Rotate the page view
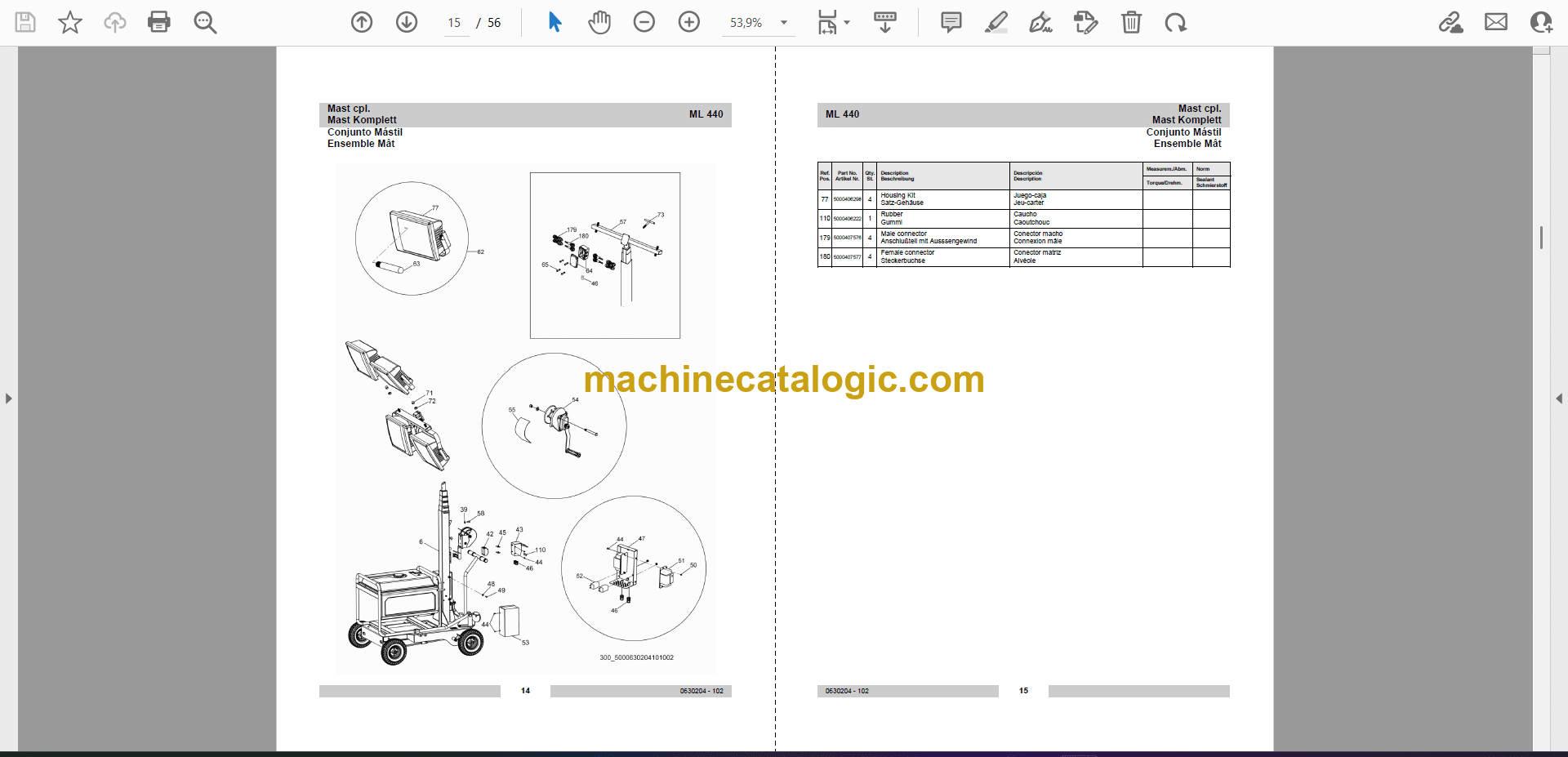The height and width of the screenshot is (757, 1568). [1176, 22]
